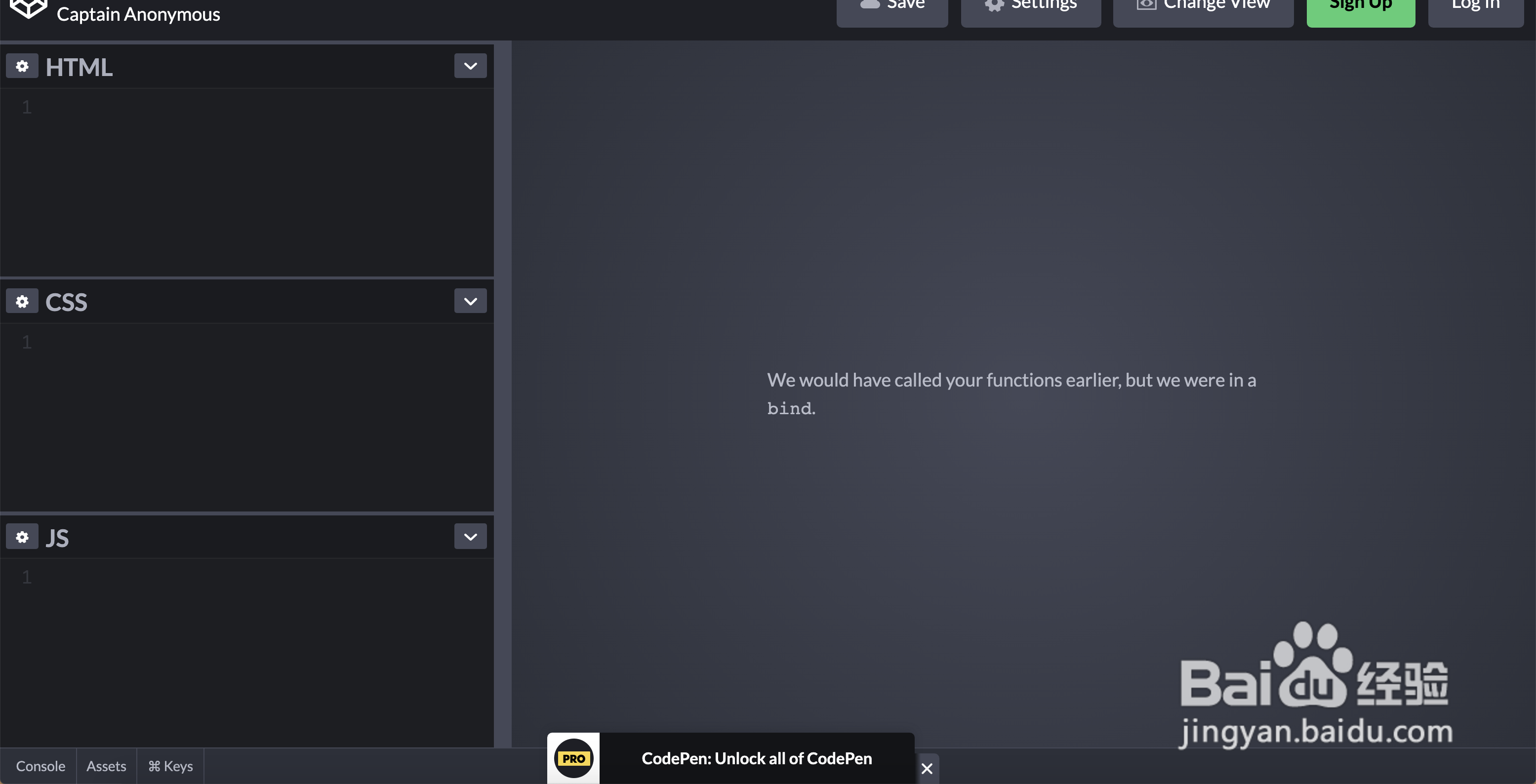Open the Assets tab
The height and width of the screenshot is (784, 1536).
point(106,766)
